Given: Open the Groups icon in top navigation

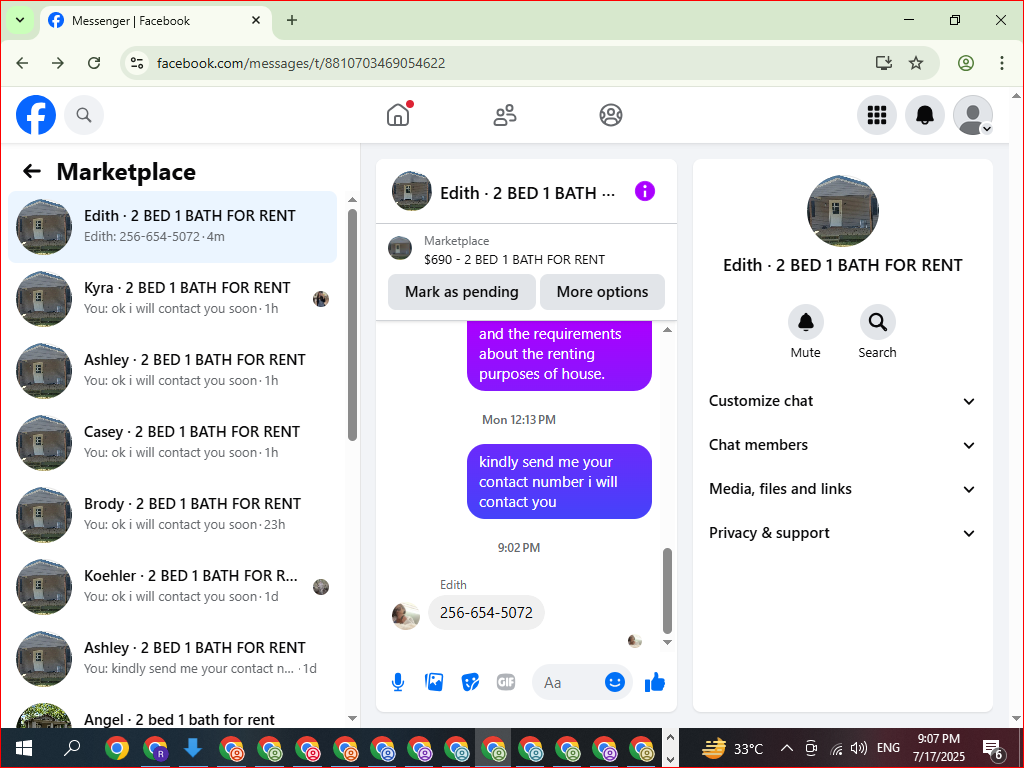Looking at the screenshot, I should (x=611, y=115).
